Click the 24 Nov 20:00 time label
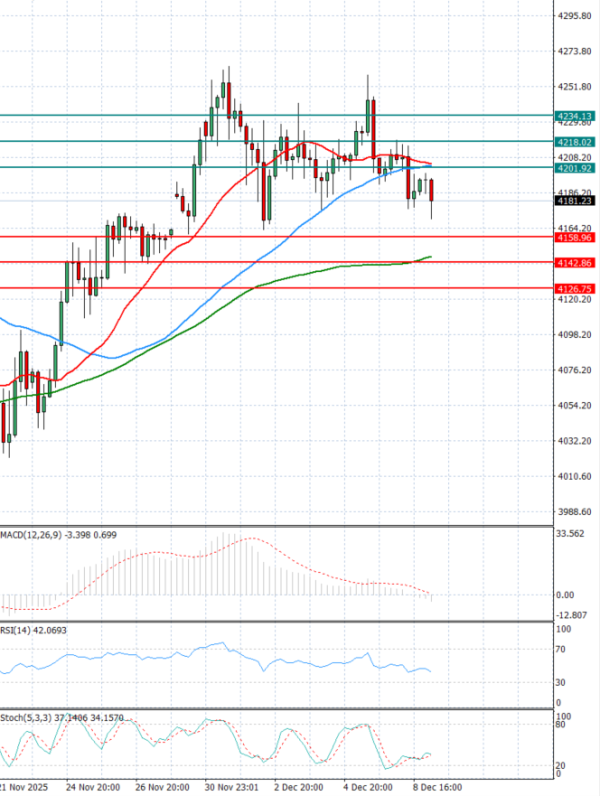The image size is (600, 796). click(x=90, y=788)
